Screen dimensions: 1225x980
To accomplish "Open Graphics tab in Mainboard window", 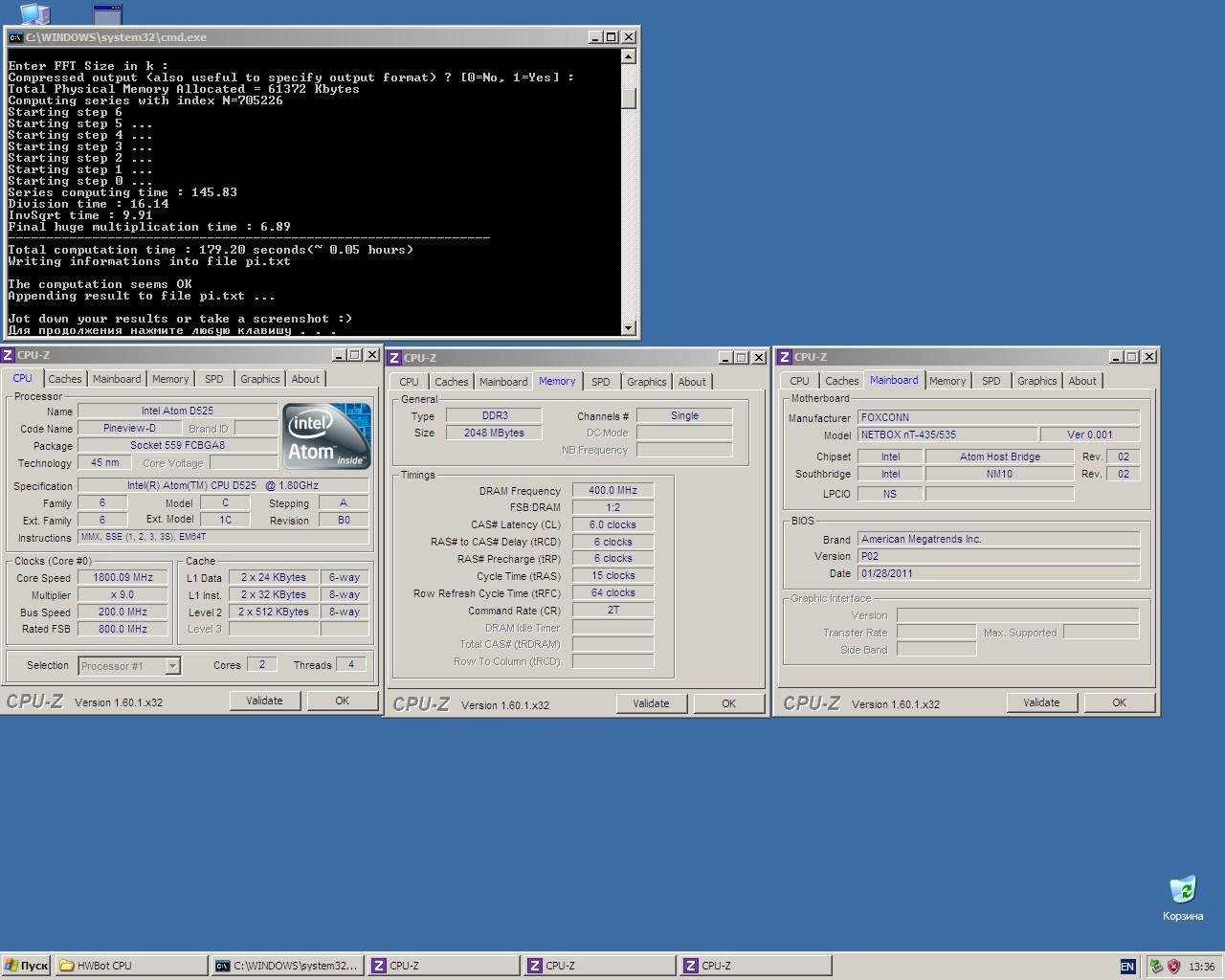I will pos(1037,381).
